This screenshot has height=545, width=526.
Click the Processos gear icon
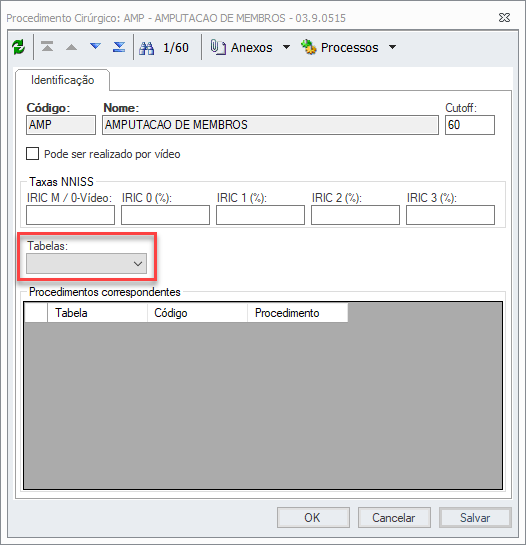click(x=308, y=47)
